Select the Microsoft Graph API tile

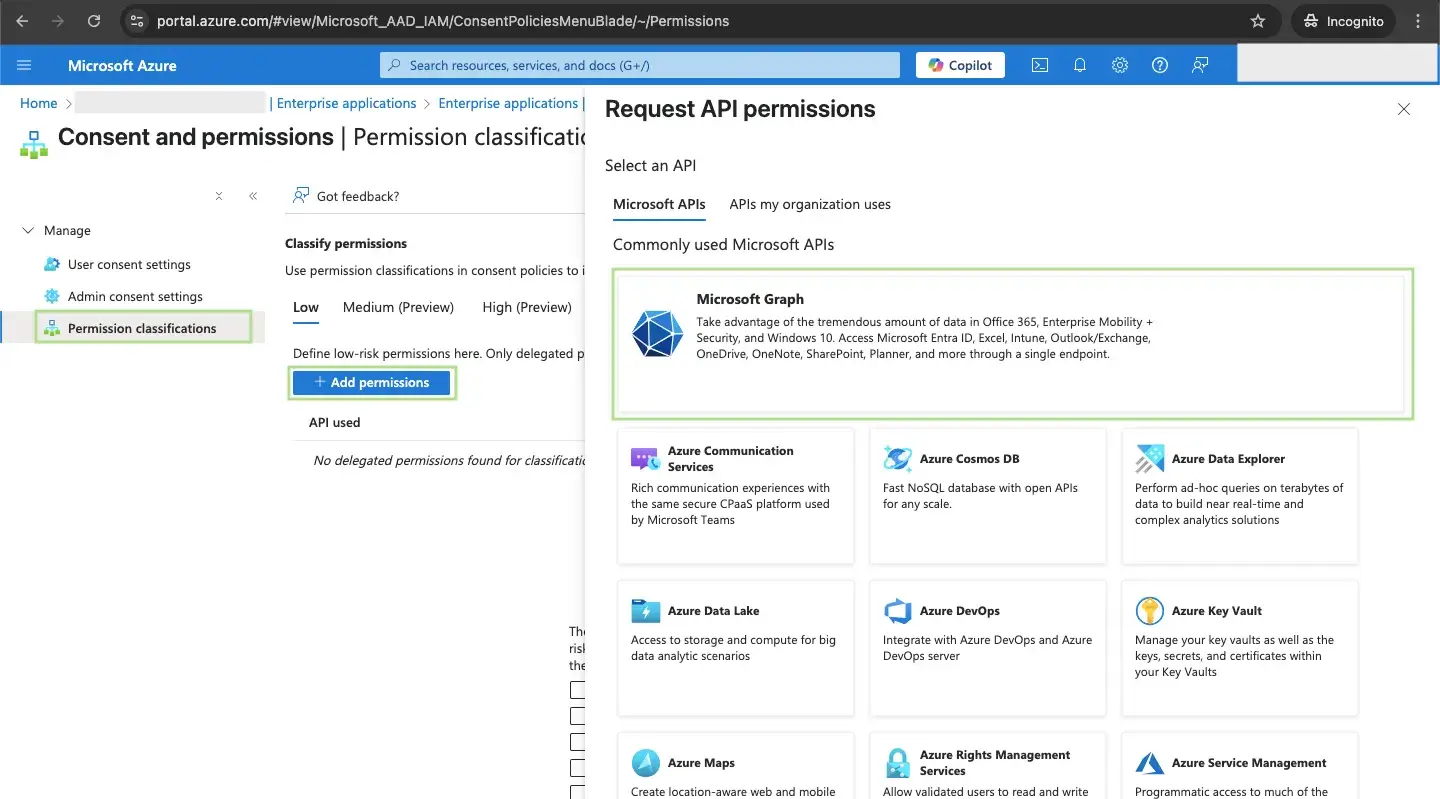[x=1011, y=342]
